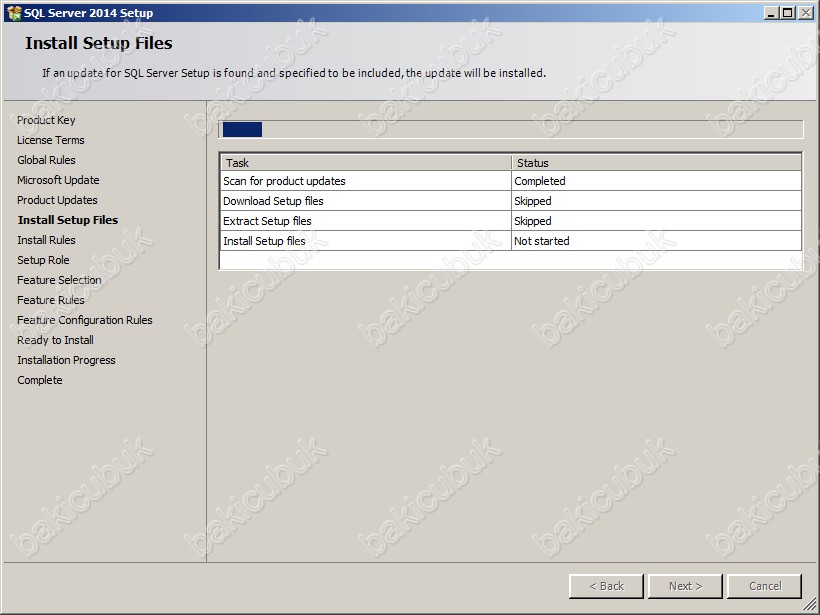Click the < Back button
820x615 pixels.
pyautogui.click(x=606, y=586)
